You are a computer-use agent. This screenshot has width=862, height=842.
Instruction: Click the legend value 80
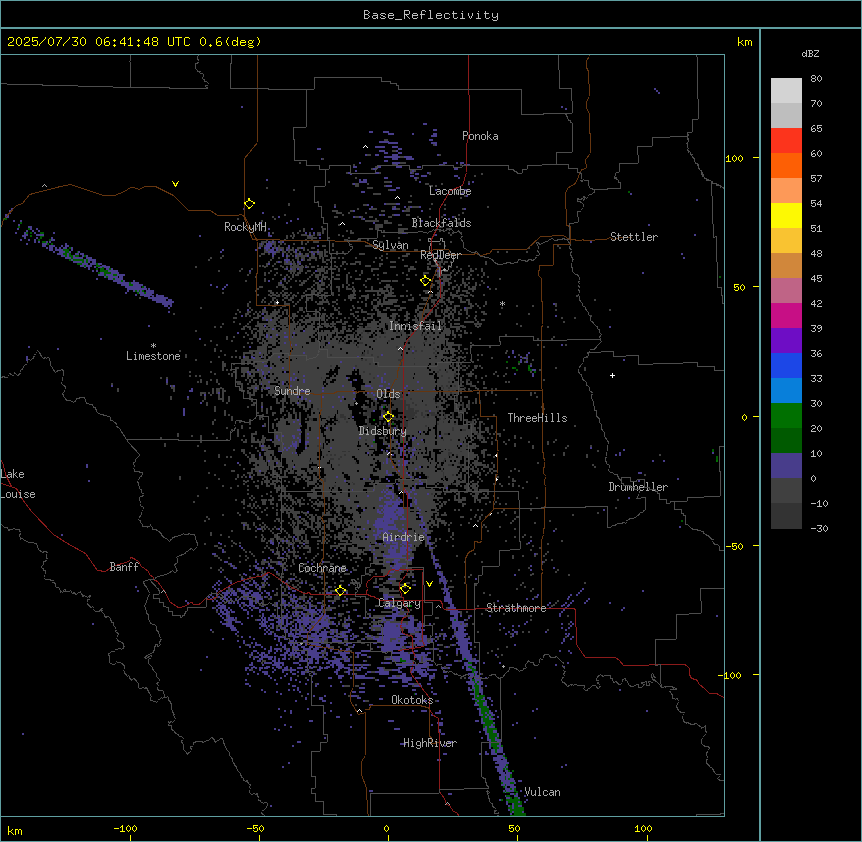click(816, 79)
